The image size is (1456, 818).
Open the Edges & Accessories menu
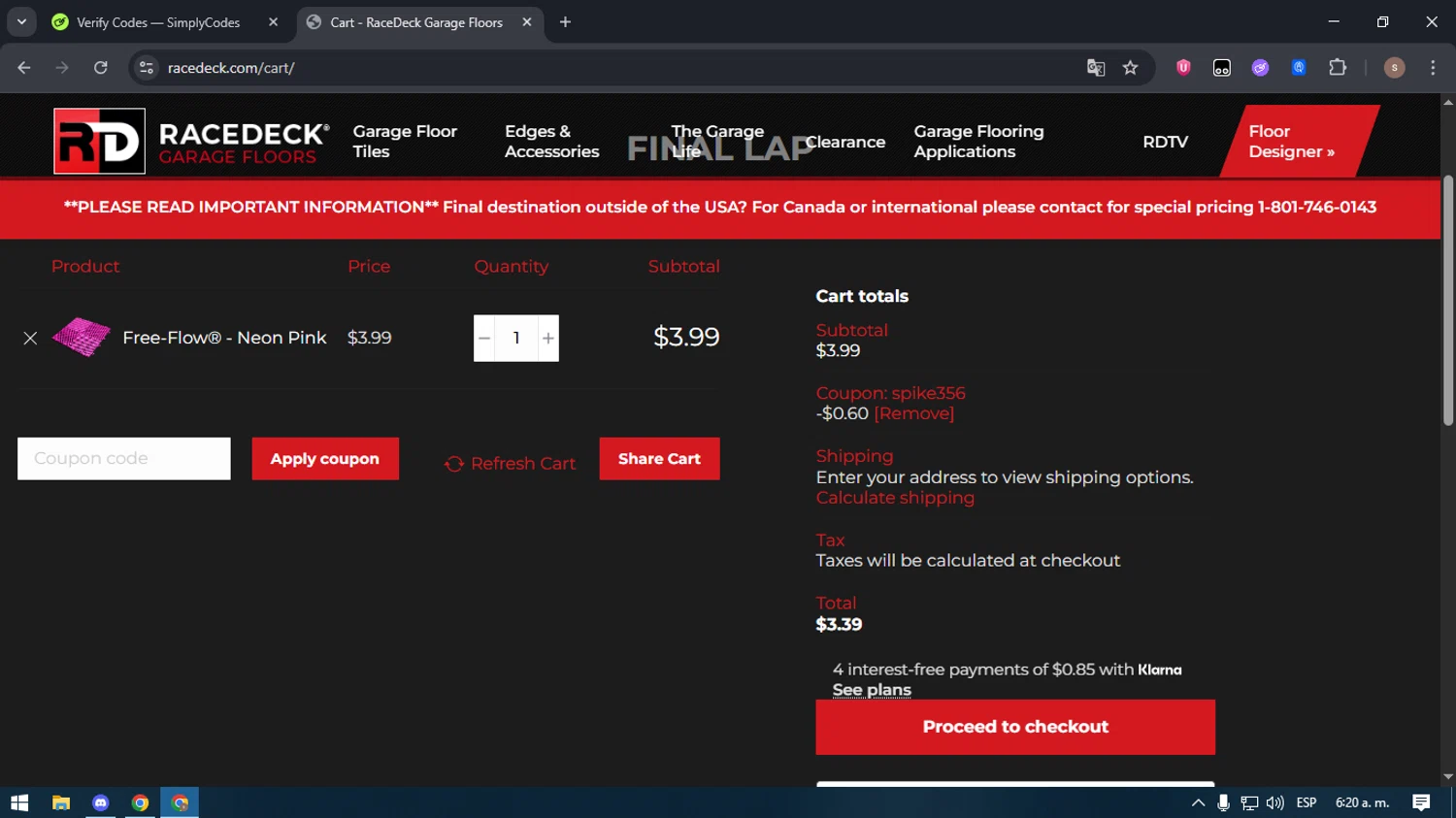551,142
